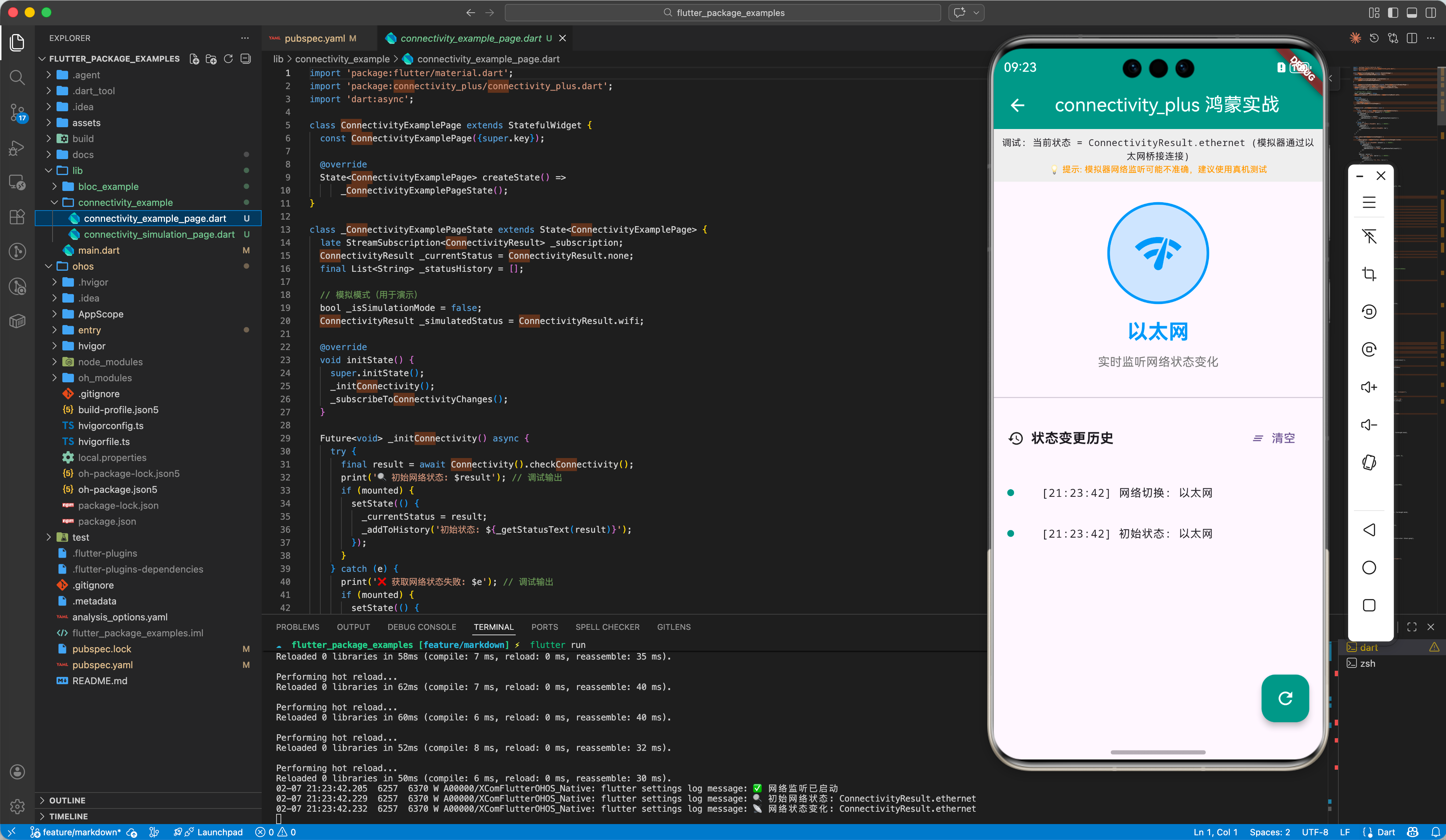Open the Source Control view
Screen dimensions: 1446x840
[17, 112]
